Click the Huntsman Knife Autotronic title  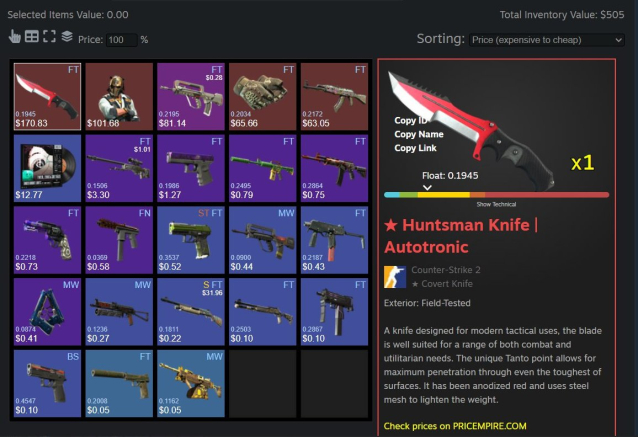pos(461,236)
